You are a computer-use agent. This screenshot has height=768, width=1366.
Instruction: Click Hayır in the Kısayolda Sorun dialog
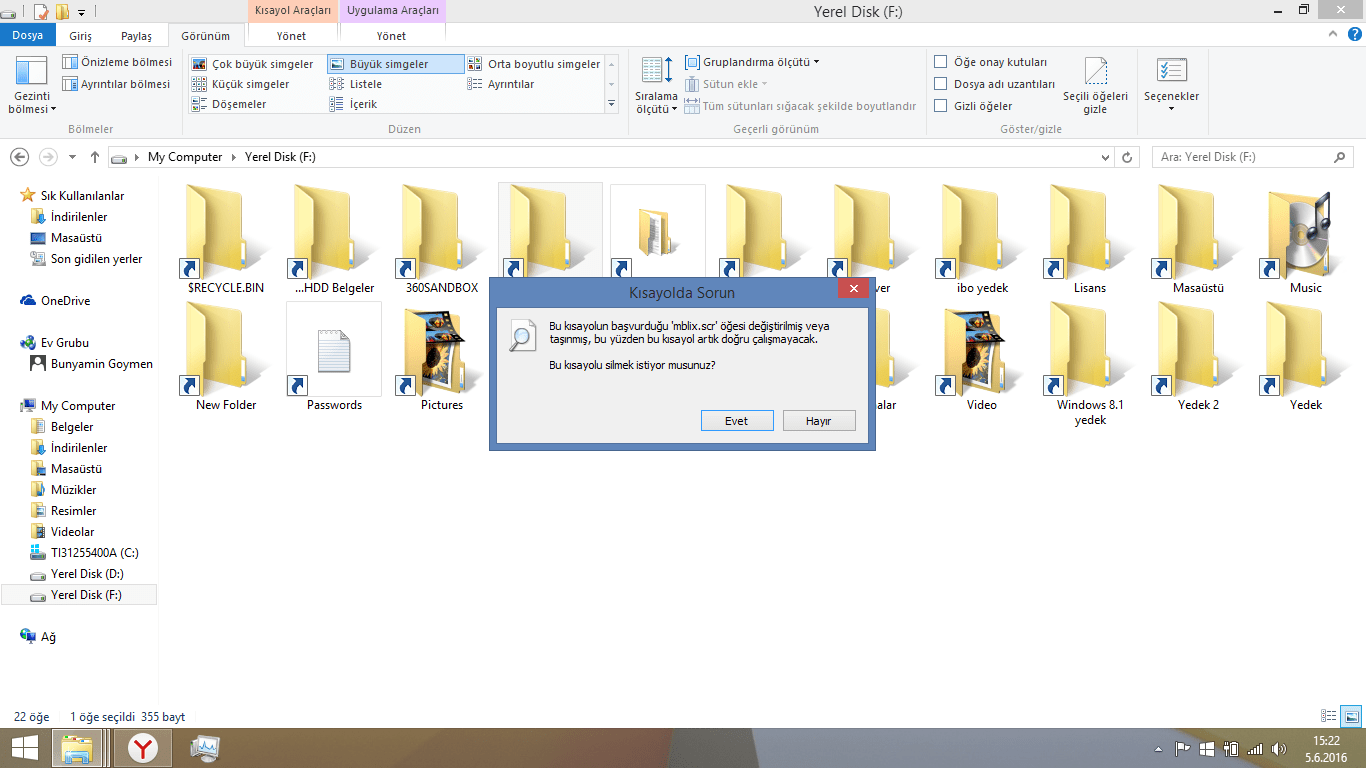(819, 421)
